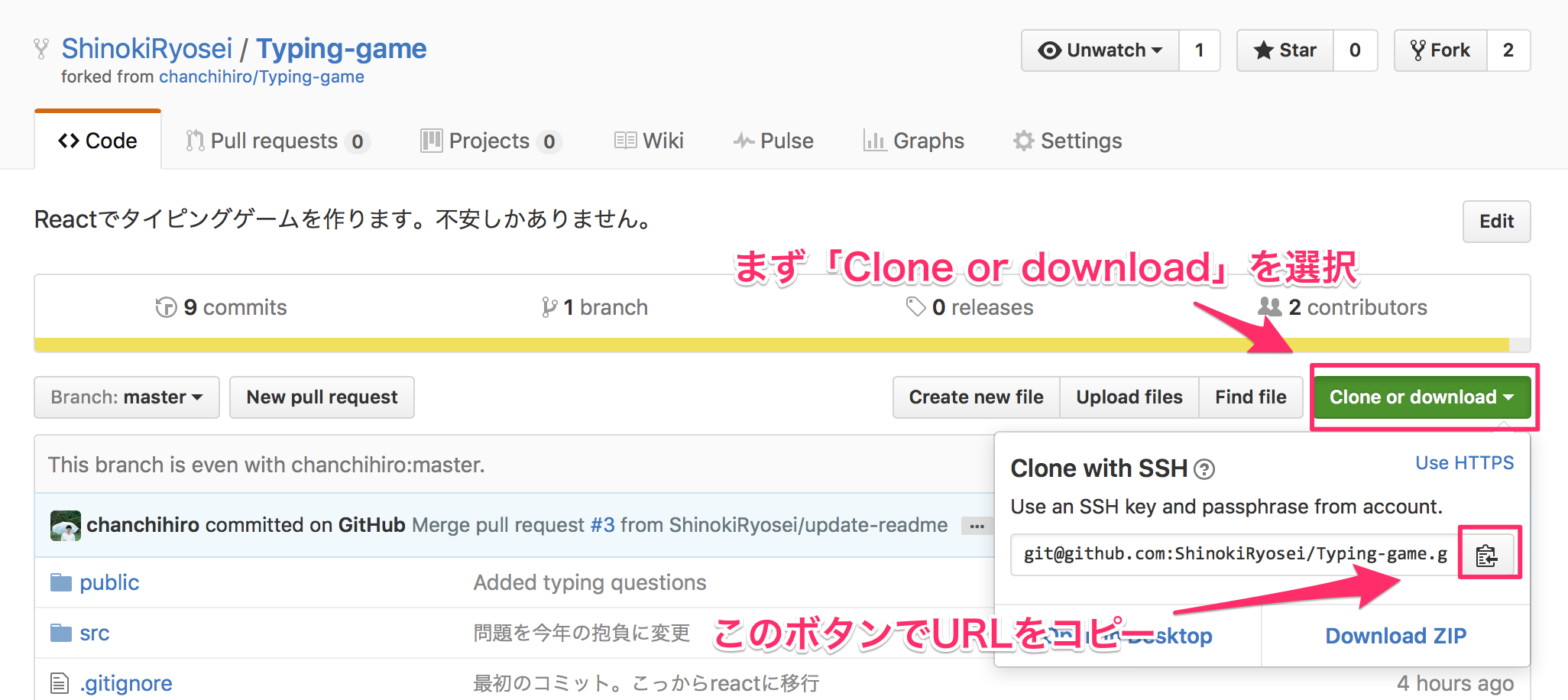The image size is (1568, 700).
Task: Expand the commit message ellipsis
Action: 977,526
